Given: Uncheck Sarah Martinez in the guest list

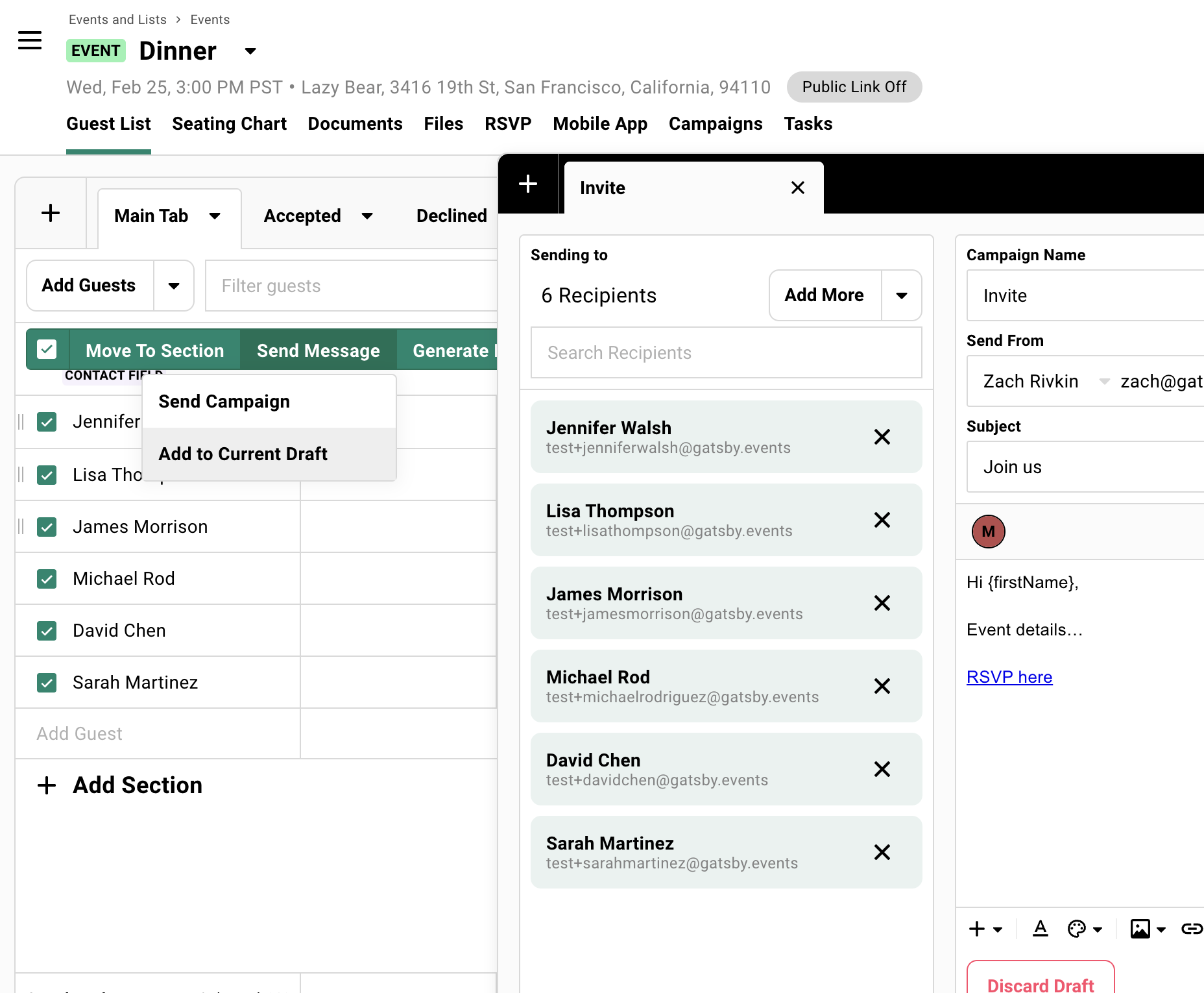Looking at the screenshot, I should (47, 682).
